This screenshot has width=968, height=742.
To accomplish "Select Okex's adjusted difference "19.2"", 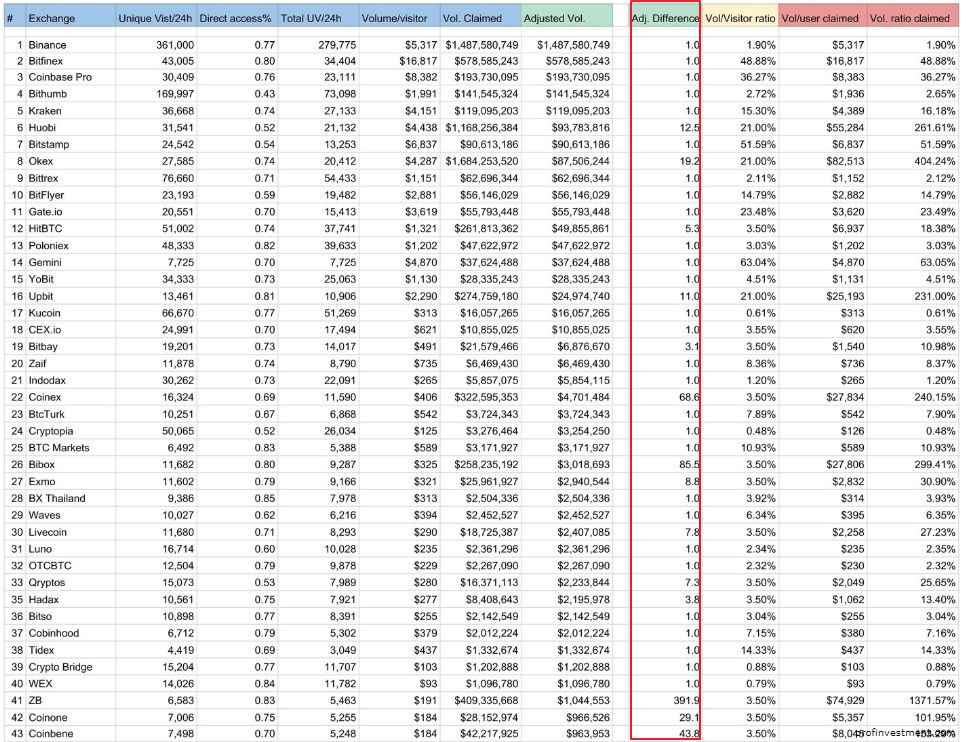I will (689, 161).
